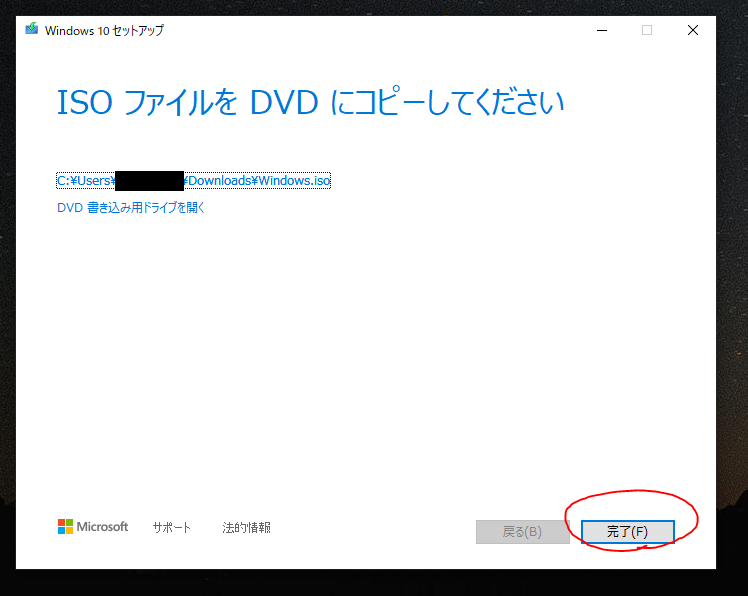Click the window title Windows 10 セットアップ
This screenshot has height=596, width=748.
(x=104, y=31)
